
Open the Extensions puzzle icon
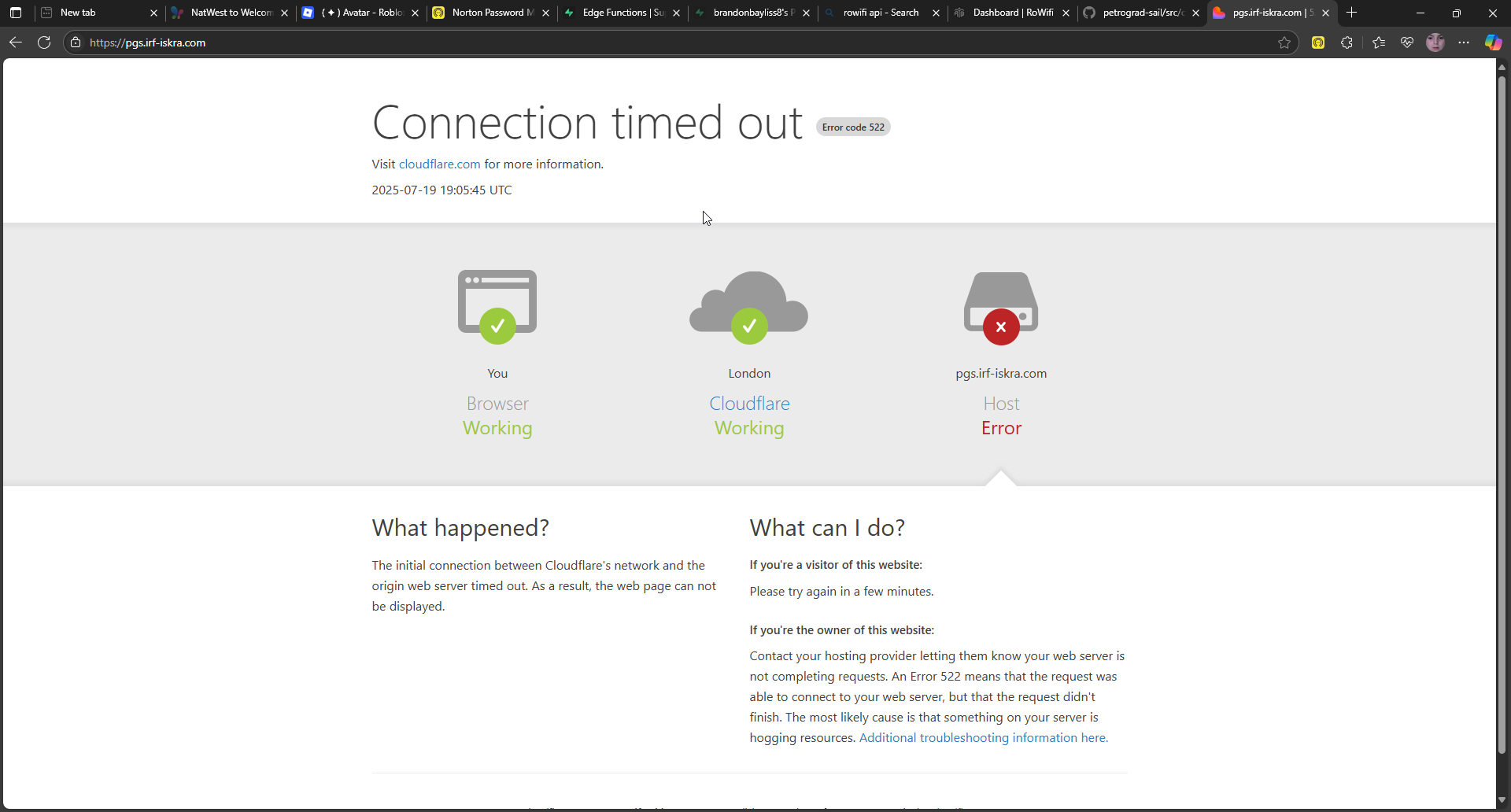click(1347, 42)
